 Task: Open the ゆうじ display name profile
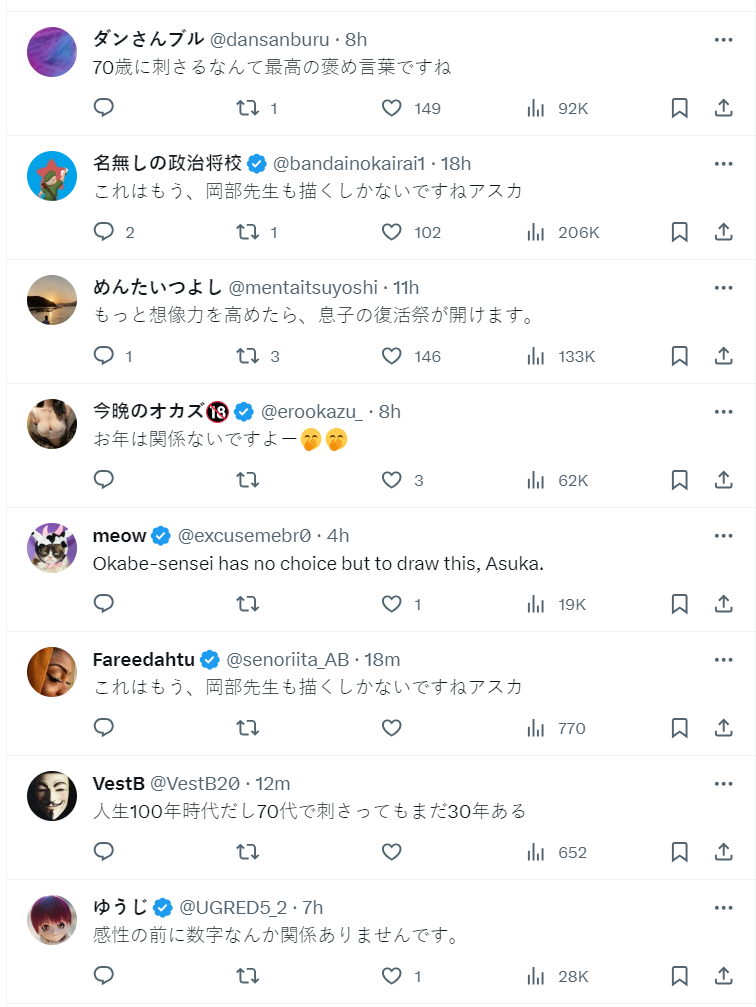tap(120, 907)
